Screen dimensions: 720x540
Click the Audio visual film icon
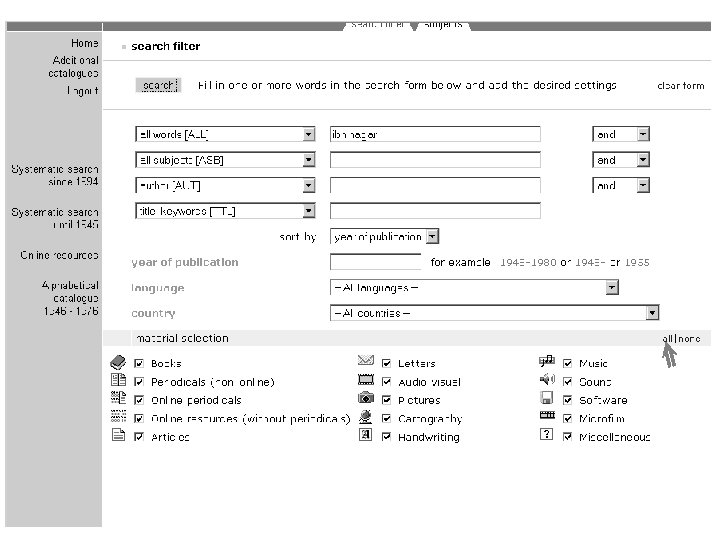366,380
